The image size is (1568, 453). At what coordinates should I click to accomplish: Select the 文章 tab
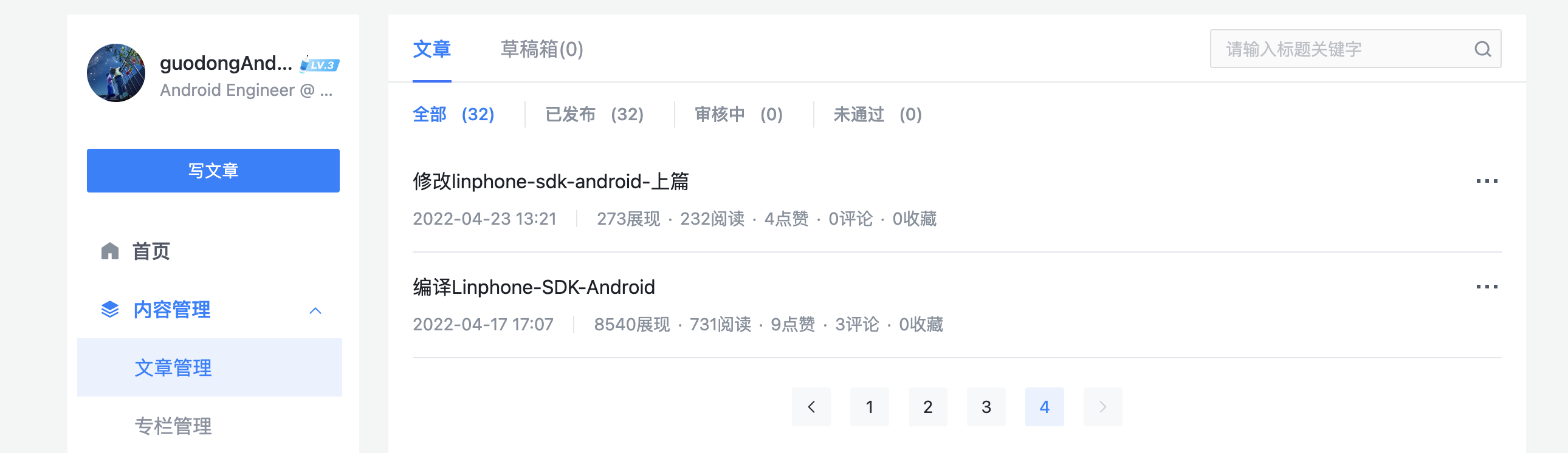[432, 49]
